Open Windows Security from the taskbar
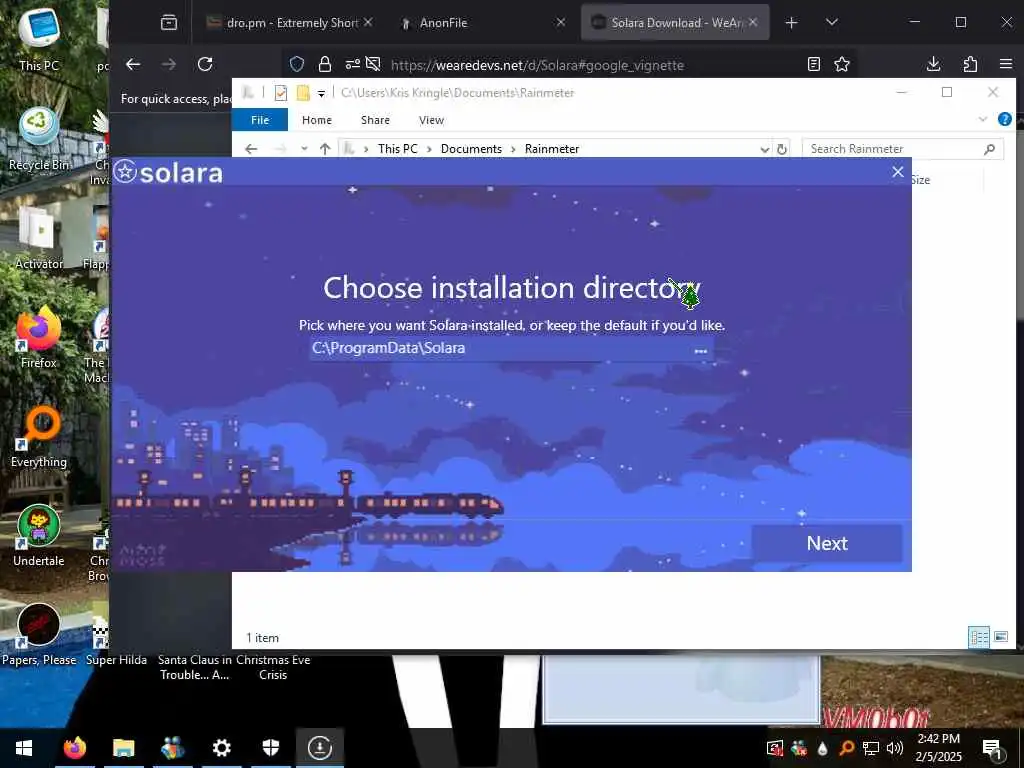The width and height of the screenshot is (1024, 768). 271,748
